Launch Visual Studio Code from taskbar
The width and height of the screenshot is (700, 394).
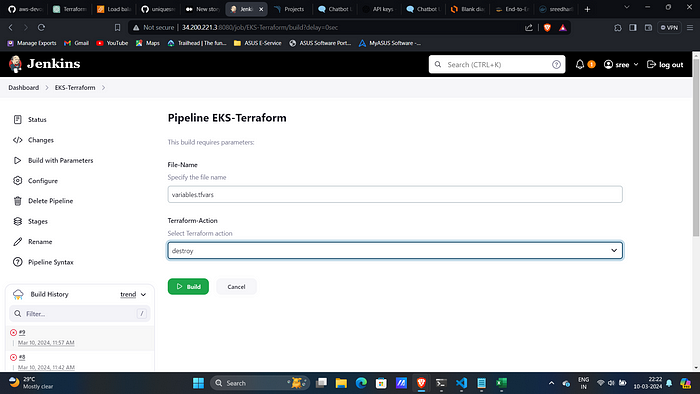pyautogui.click(x=461, y=383)
